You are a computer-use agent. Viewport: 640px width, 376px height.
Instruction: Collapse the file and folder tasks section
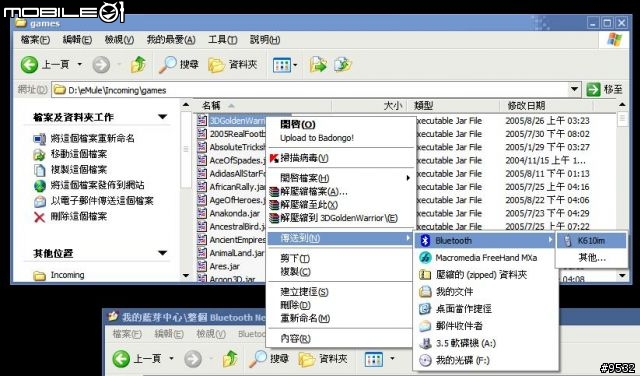162,117
